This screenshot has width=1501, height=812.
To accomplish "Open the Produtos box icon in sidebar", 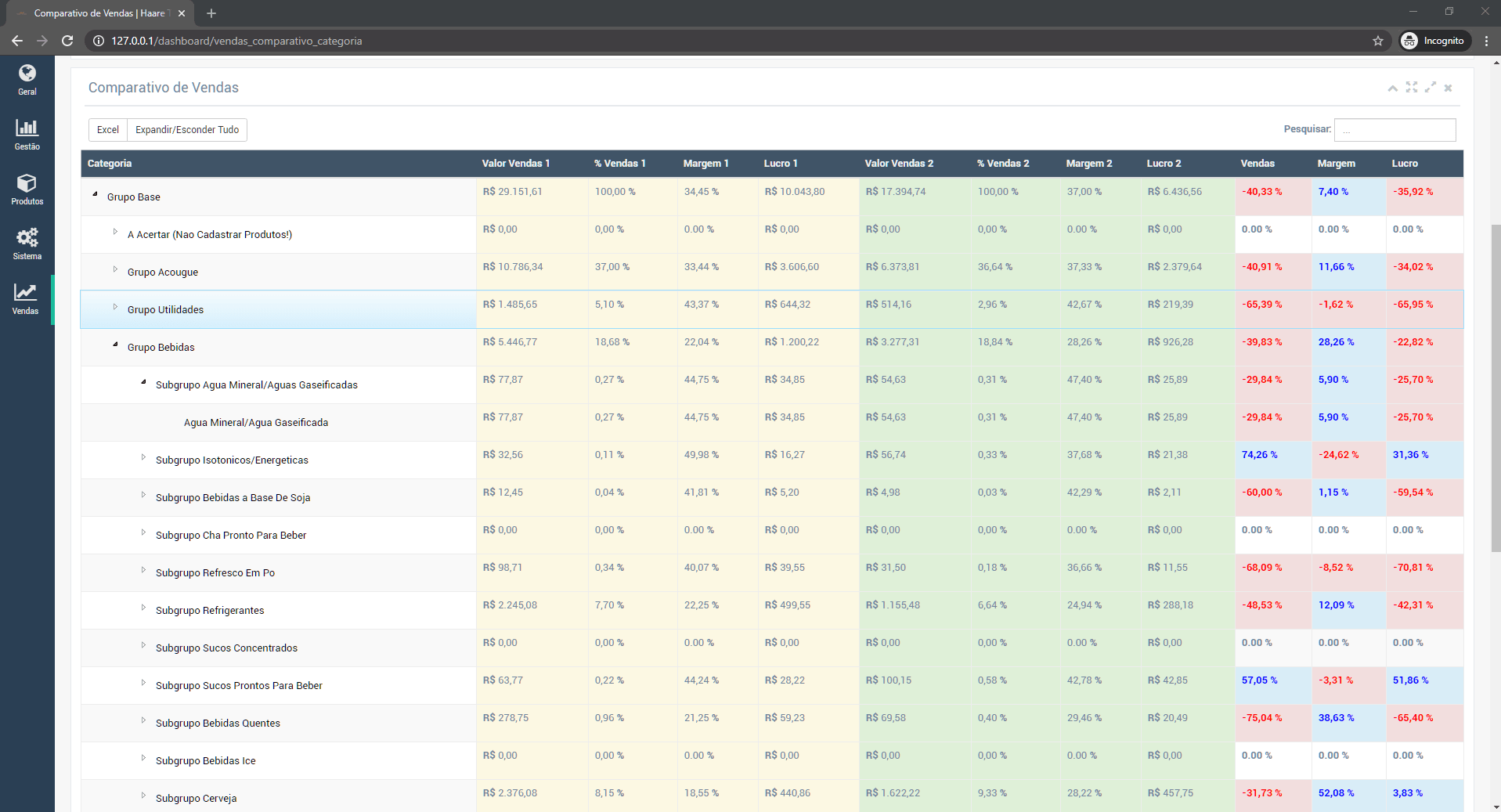I will tap(27, 182).
